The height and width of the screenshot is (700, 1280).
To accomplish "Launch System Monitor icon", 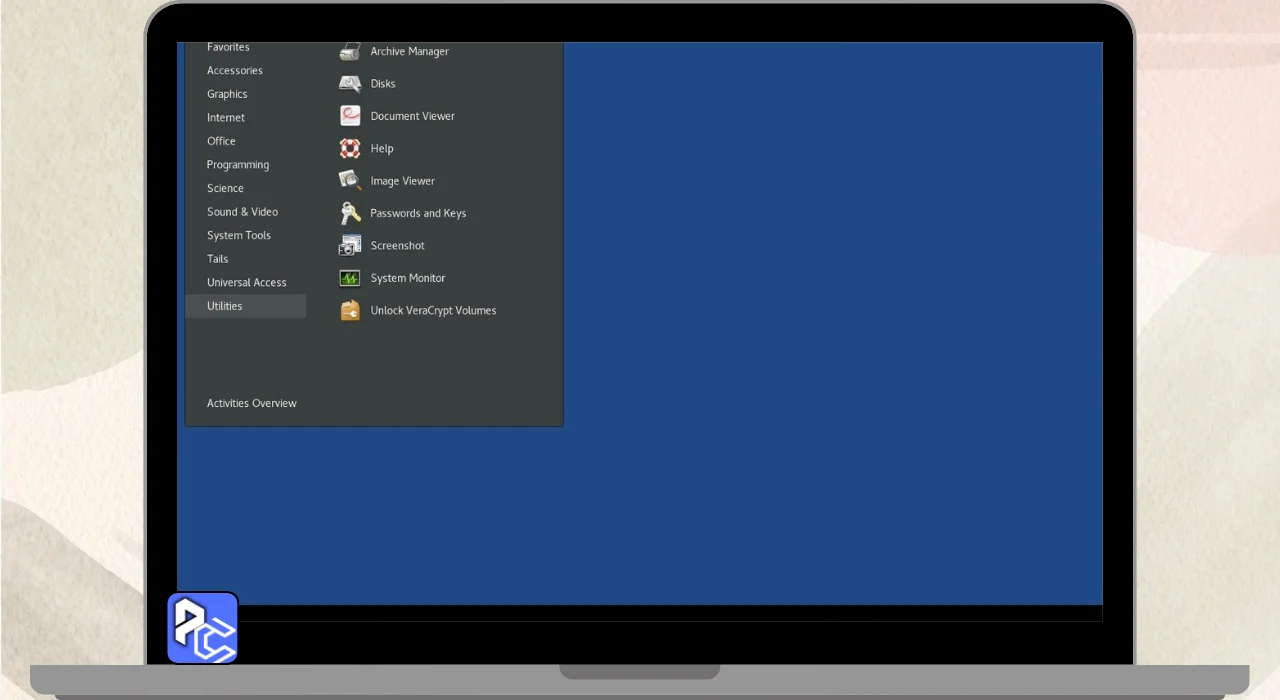I will coord(350,278).
